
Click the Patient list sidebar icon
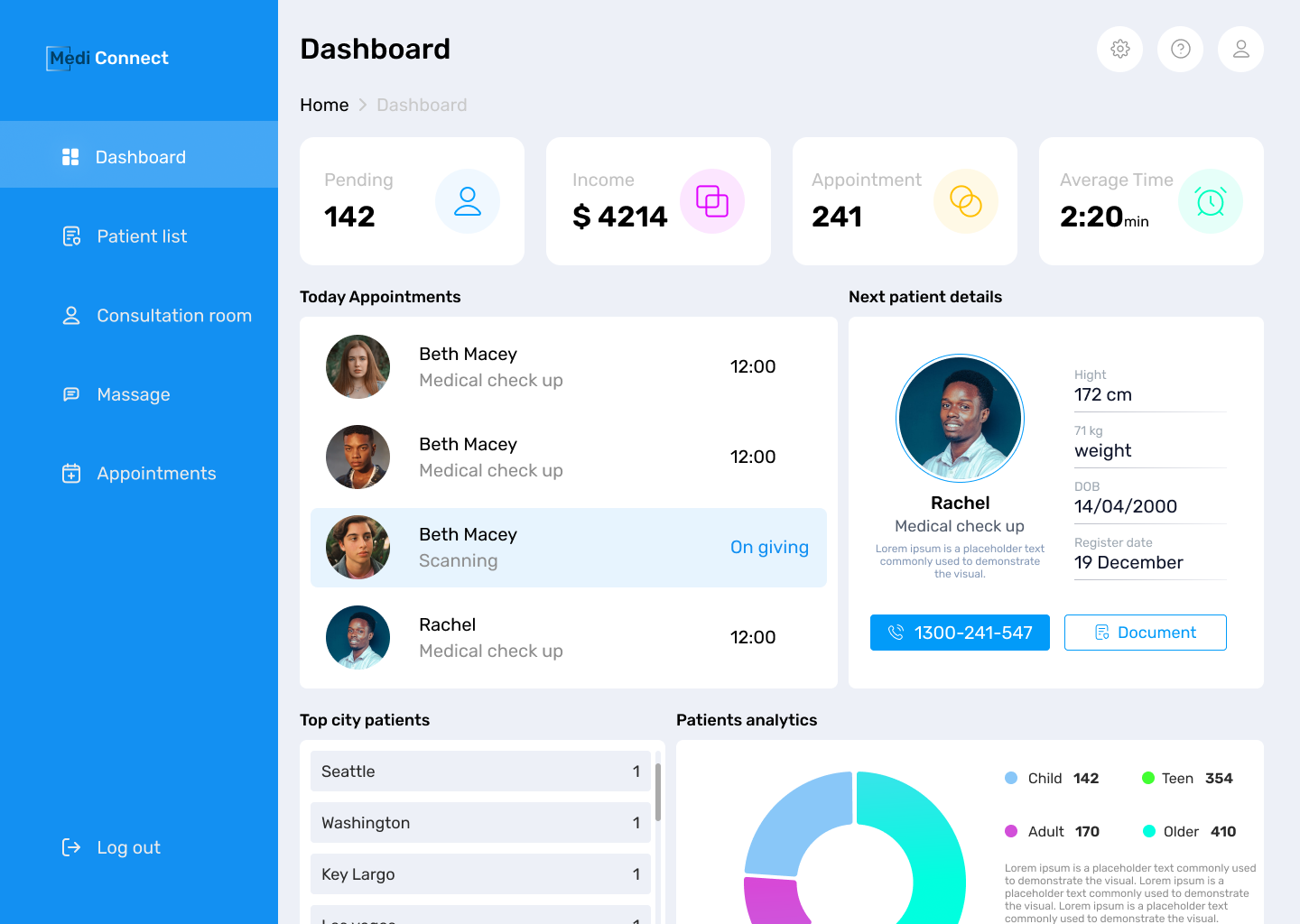click(x=71, y=236)
